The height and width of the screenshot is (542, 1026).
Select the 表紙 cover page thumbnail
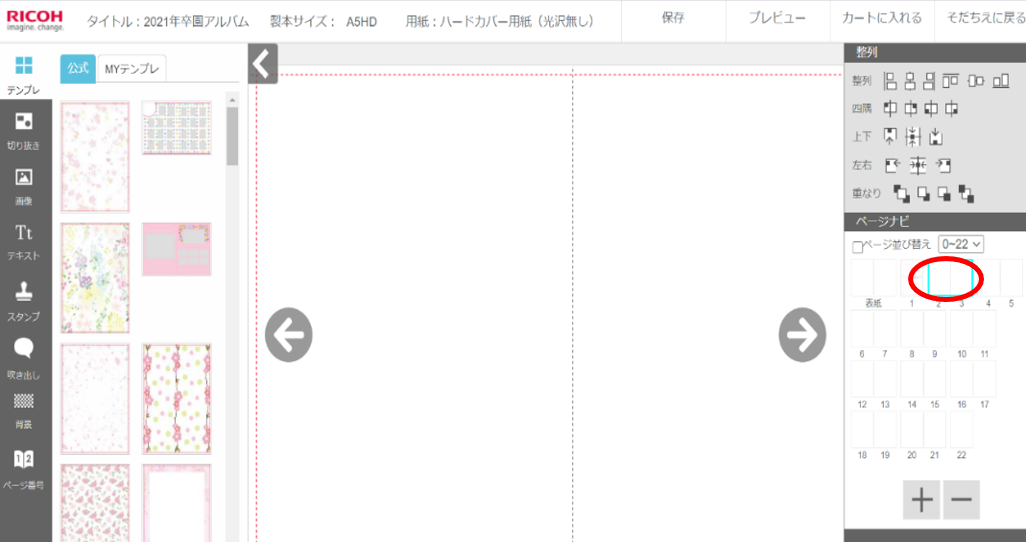point(874,279)
